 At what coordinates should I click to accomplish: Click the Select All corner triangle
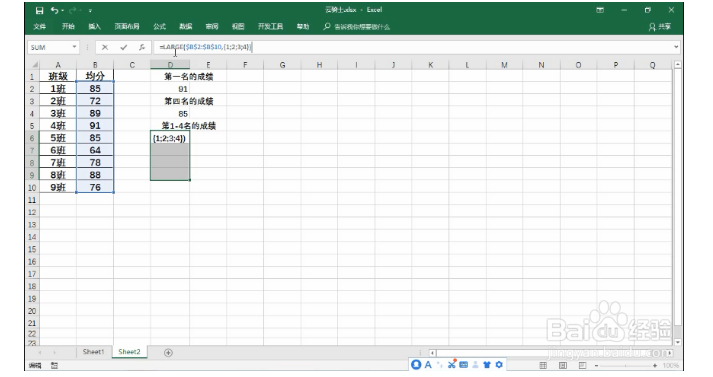coord(34,65)
